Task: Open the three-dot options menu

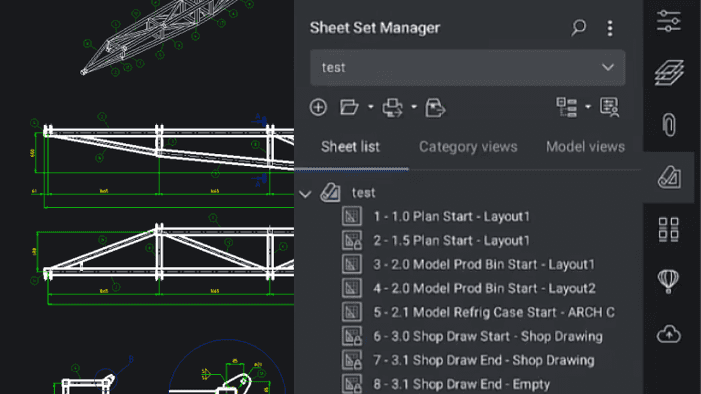Action: (610, 28)
